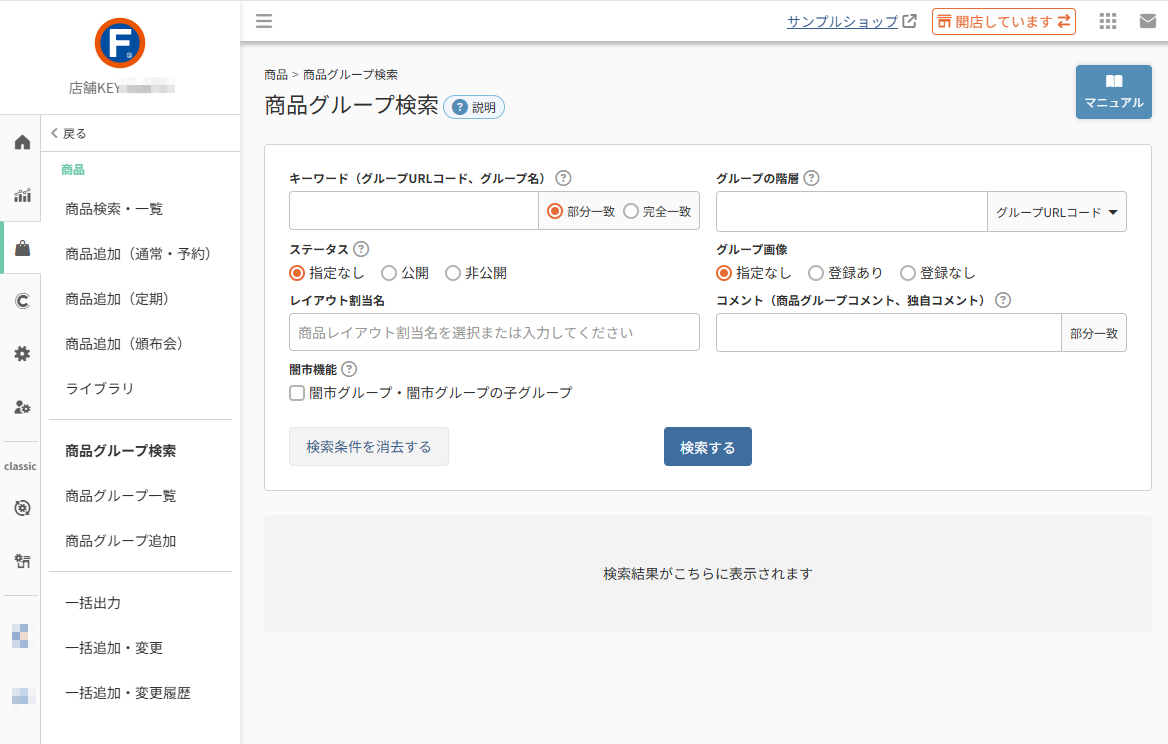Click the keyword input field

tap(413, 211)
